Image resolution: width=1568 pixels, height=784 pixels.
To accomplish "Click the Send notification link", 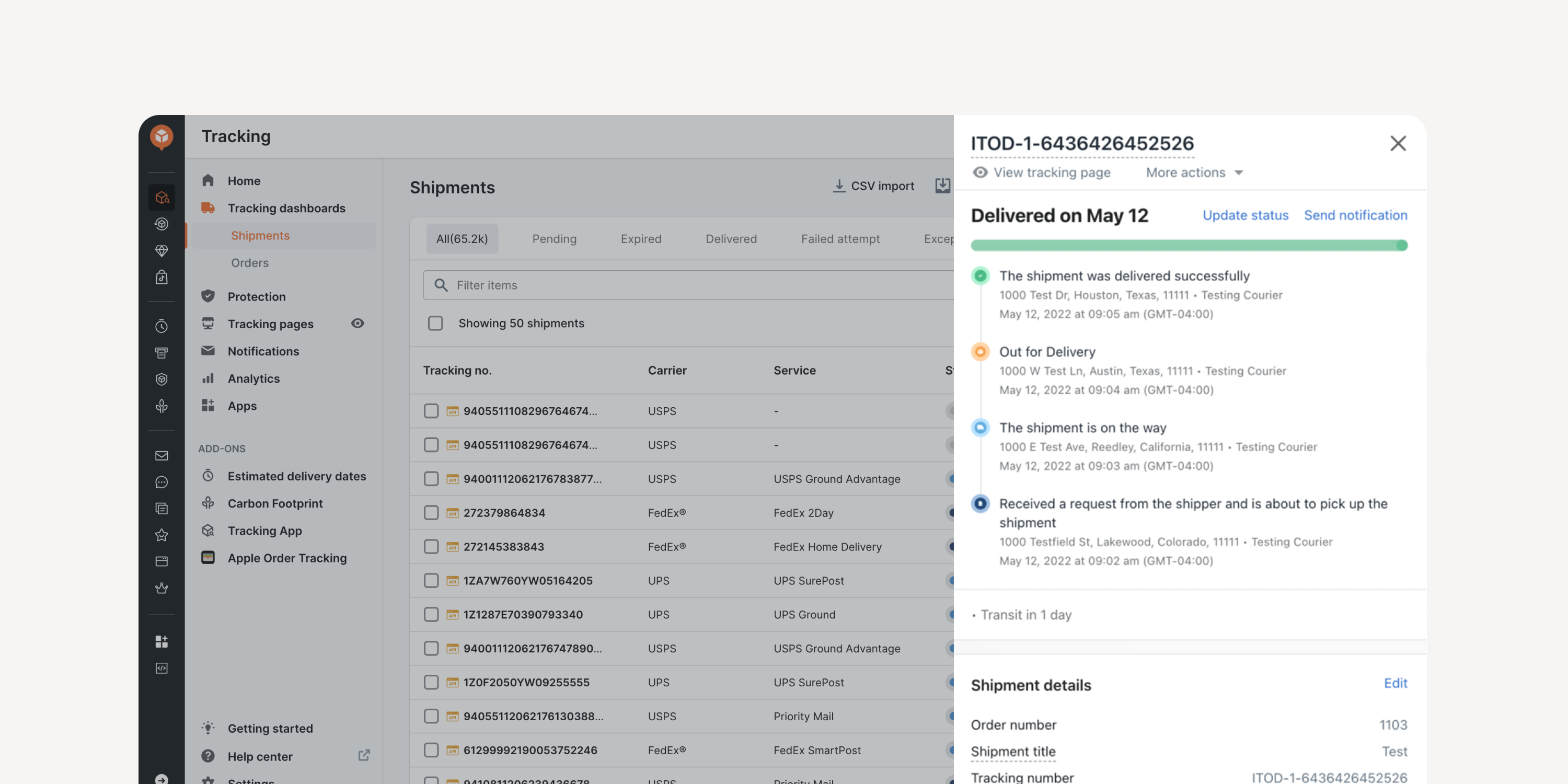I will click(1356, 215).
